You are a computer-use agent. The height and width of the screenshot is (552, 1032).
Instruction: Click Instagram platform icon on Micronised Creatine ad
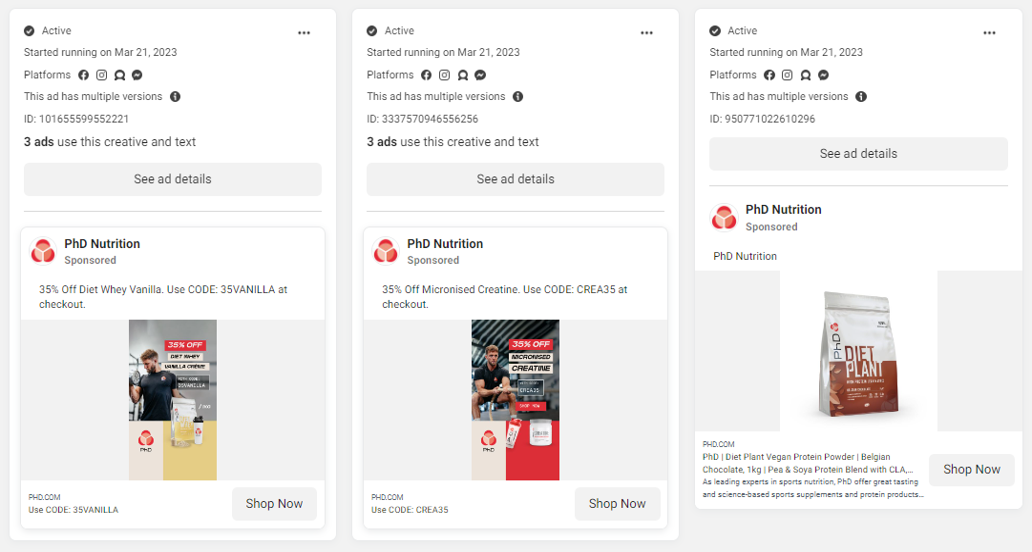pos(444,75)
